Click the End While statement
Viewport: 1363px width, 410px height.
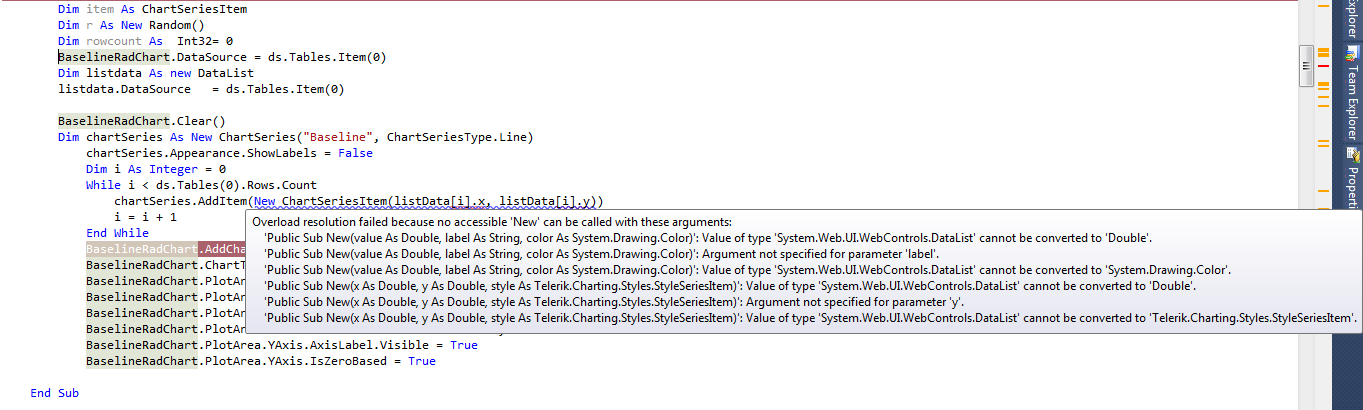pyautogui.click(x=117, y=233)
